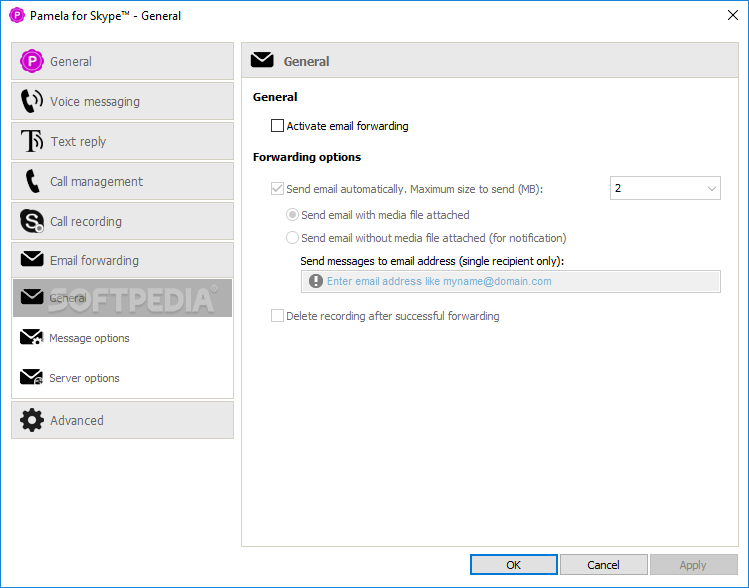The height and width of the screenshot is (588, 749).
Task: Toggle Send email automatically checkbox
Action: (x=277, y=189)
